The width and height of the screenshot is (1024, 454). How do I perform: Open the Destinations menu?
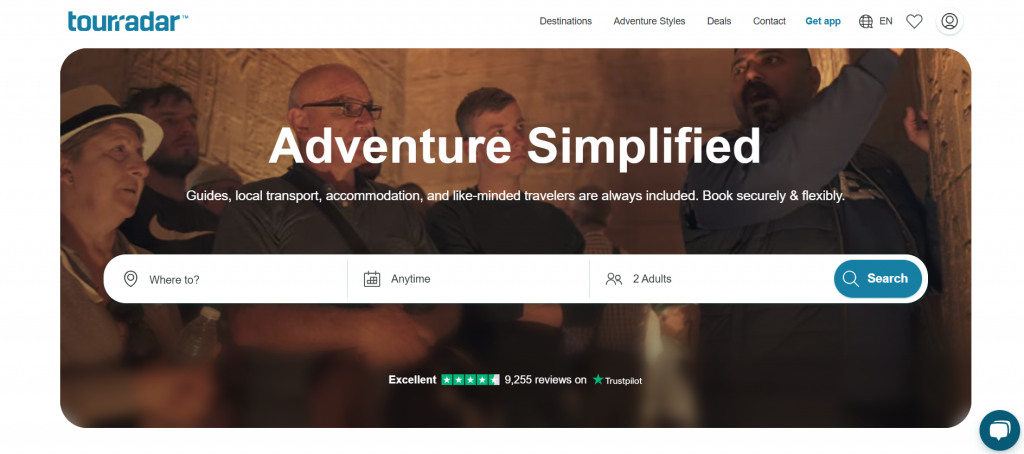click(566, 21)
